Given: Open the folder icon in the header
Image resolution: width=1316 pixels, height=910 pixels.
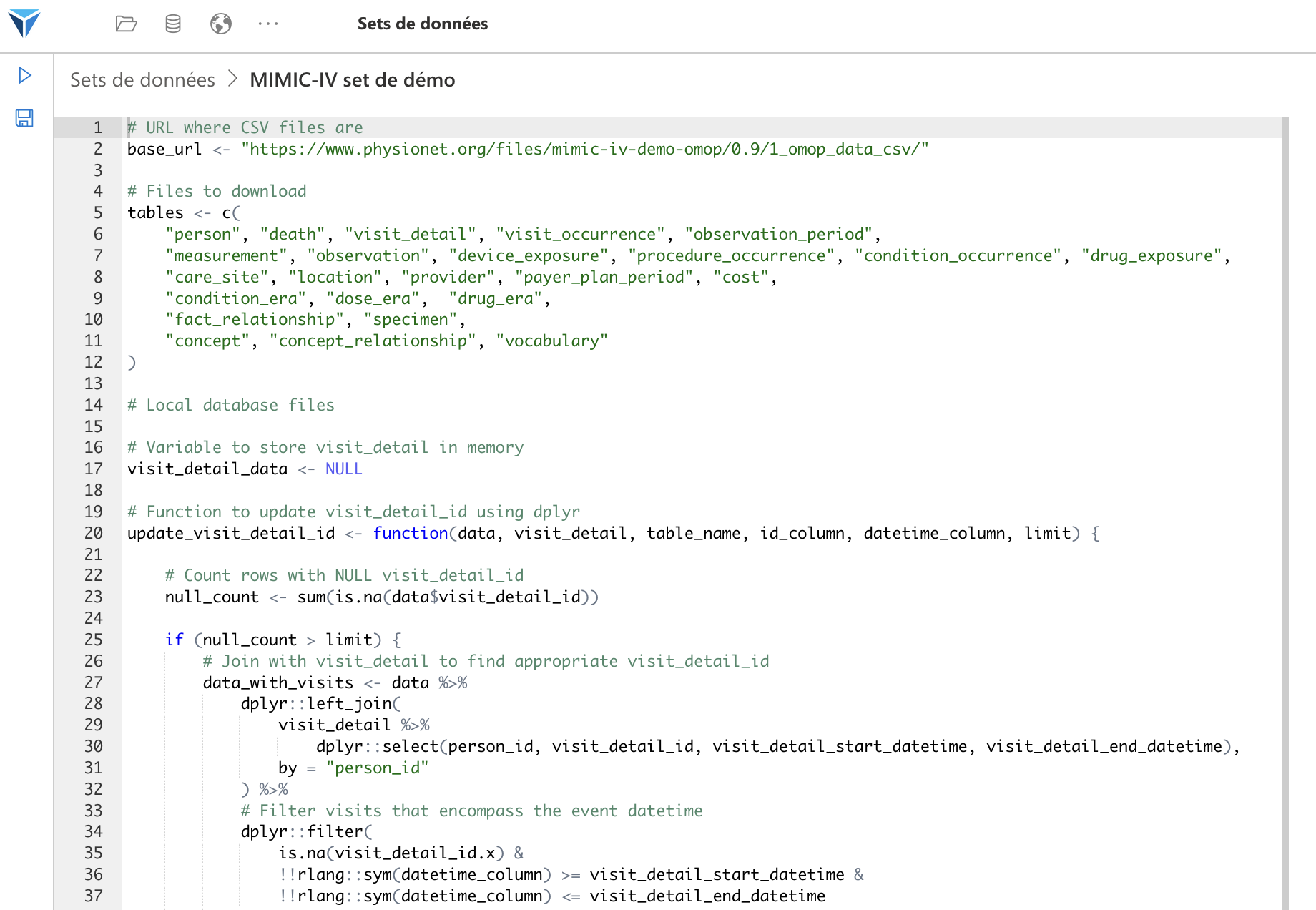Looking at the screenshot, I should point(126,24).
